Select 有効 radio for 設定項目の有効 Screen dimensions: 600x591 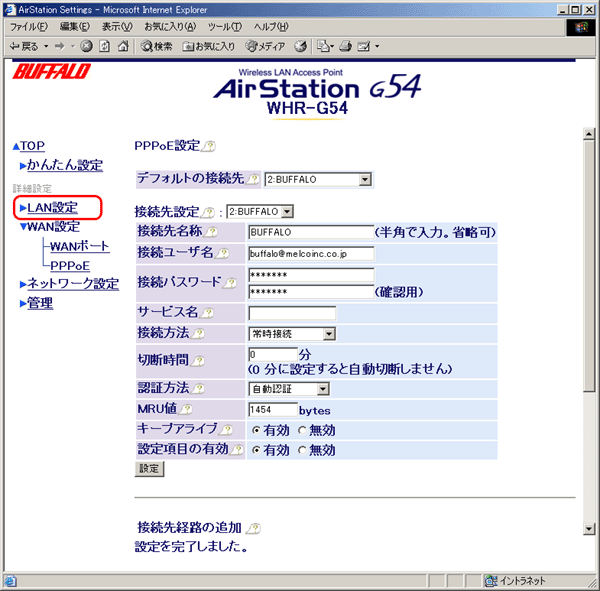pos(256,450)
